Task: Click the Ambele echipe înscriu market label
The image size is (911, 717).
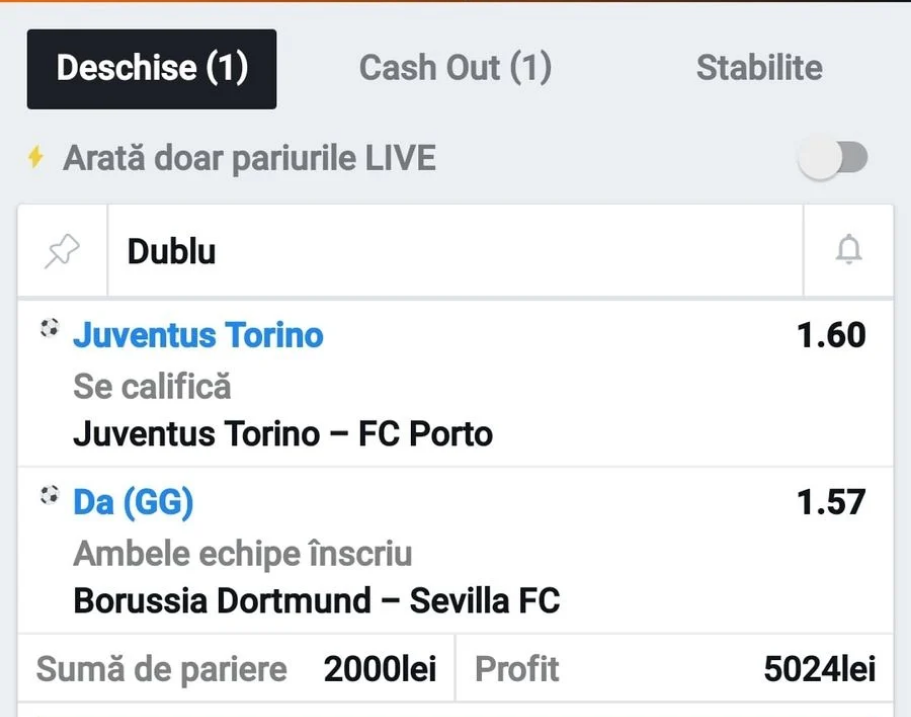Action: [x=243, y=553]
